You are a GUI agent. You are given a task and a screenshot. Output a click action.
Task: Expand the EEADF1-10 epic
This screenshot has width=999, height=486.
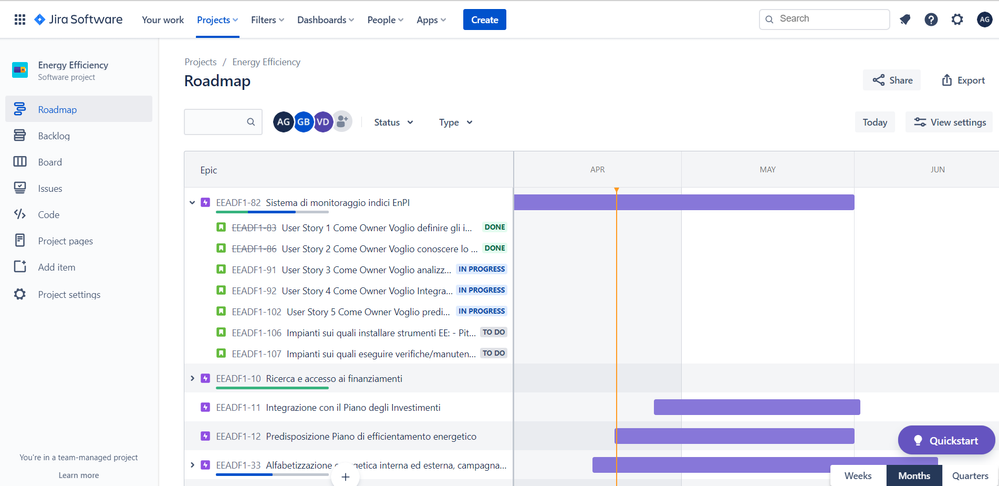click(192, 378)
